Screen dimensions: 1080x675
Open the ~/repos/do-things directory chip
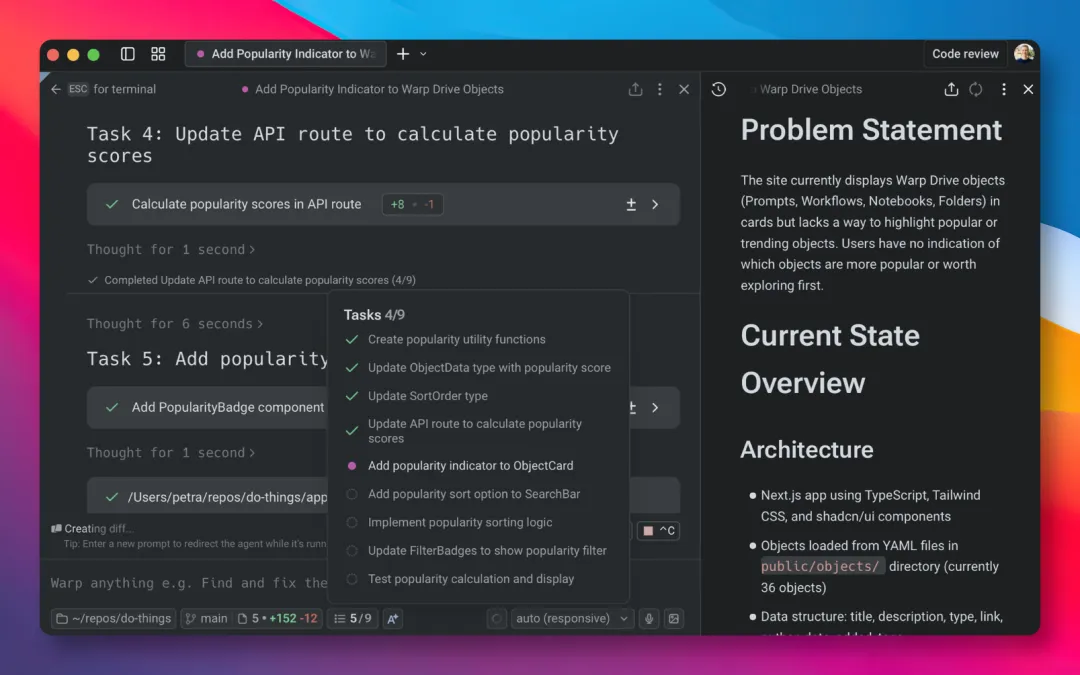point(113,619)
